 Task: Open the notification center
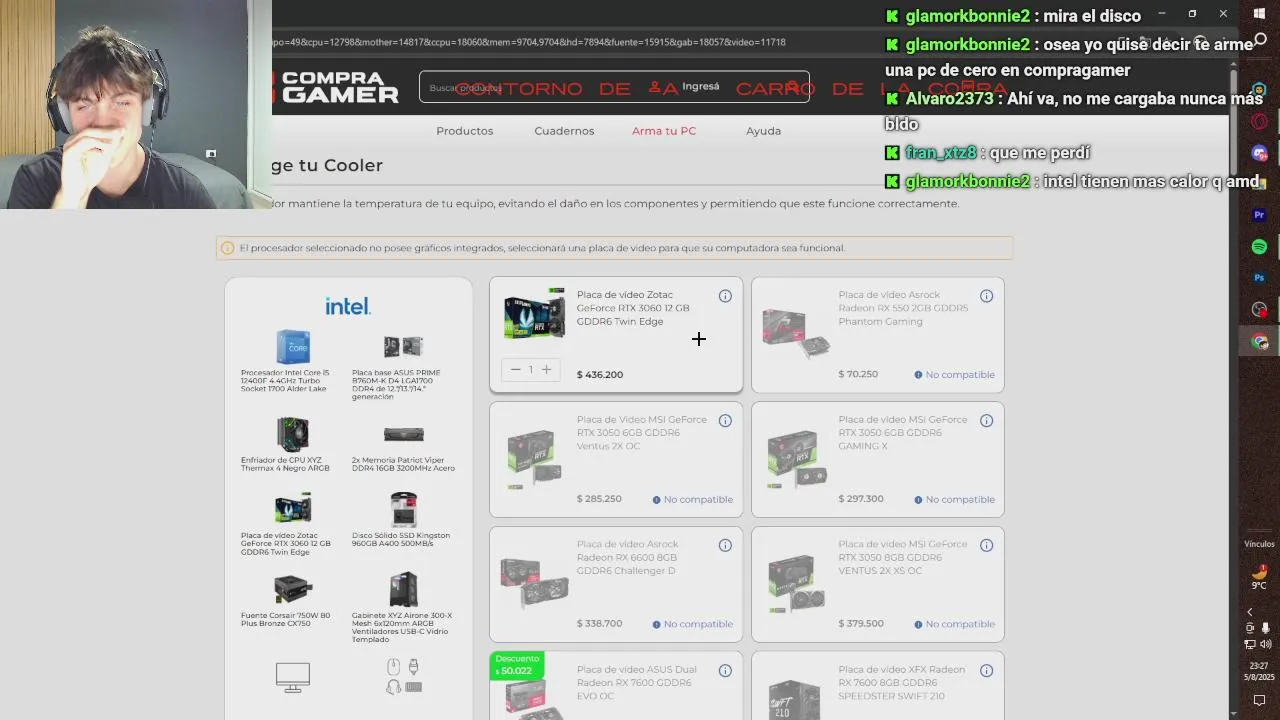1259,700
